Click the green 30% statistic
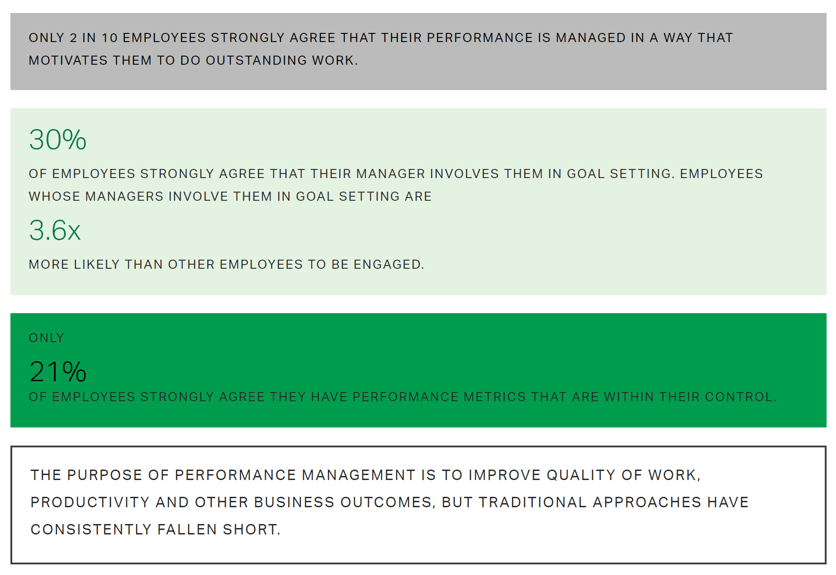Image resolution: width=836 pixels, height=575 pixels. click(x=58, y=140)
